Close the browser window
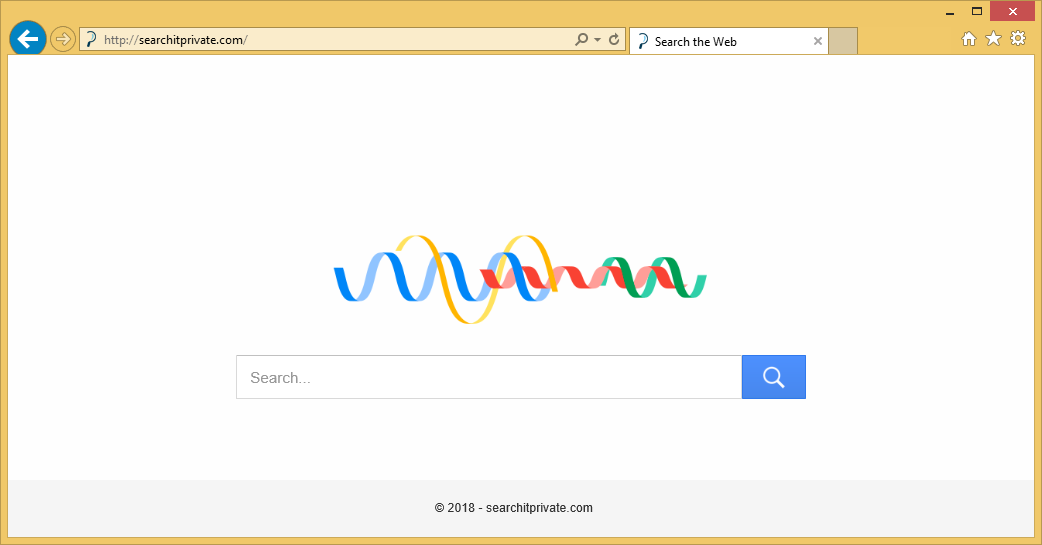1042x545 pixels. coord(1010,12)
